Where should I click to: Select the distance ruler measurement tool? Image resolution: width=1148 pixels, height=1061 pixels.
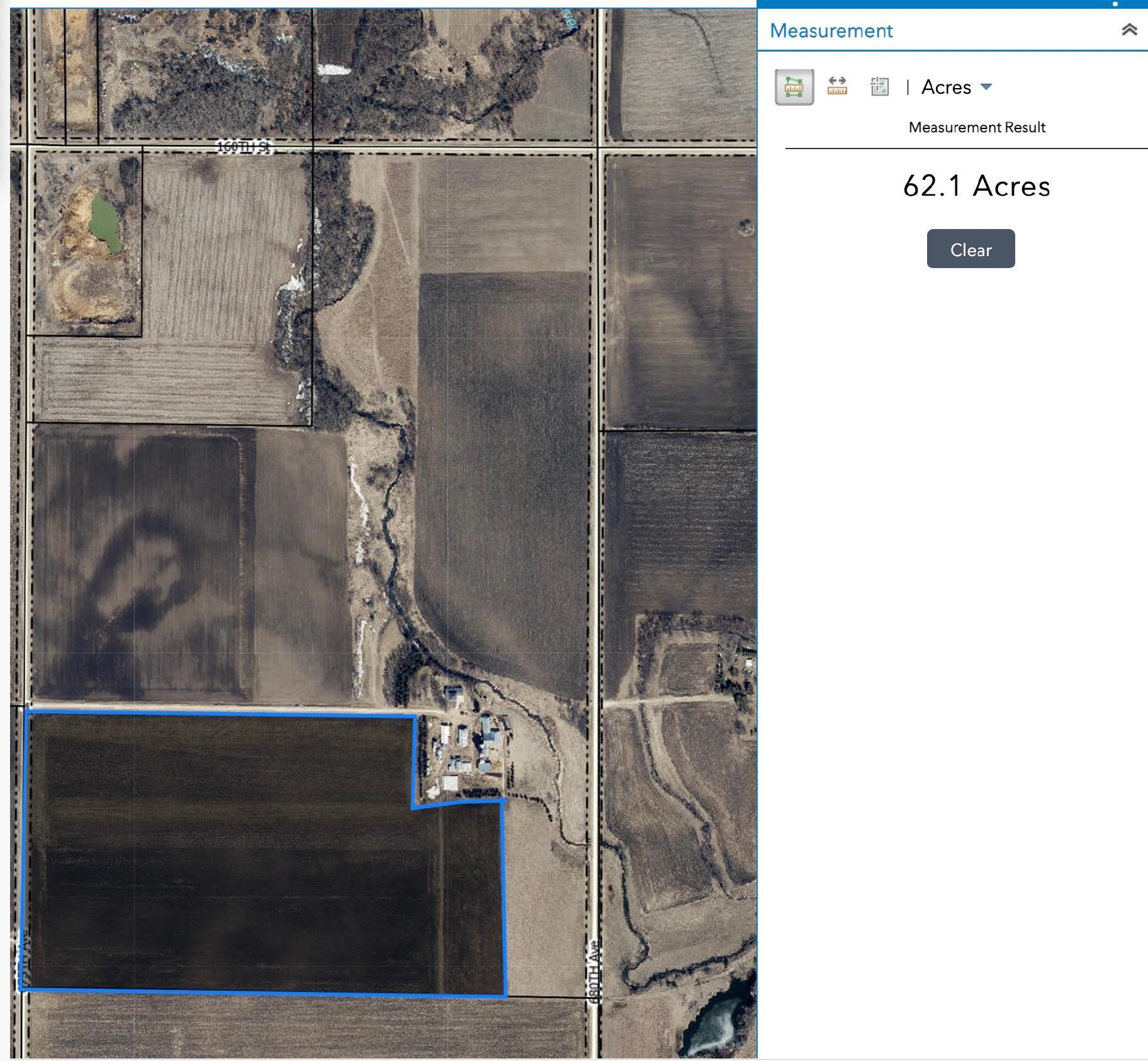836,86
